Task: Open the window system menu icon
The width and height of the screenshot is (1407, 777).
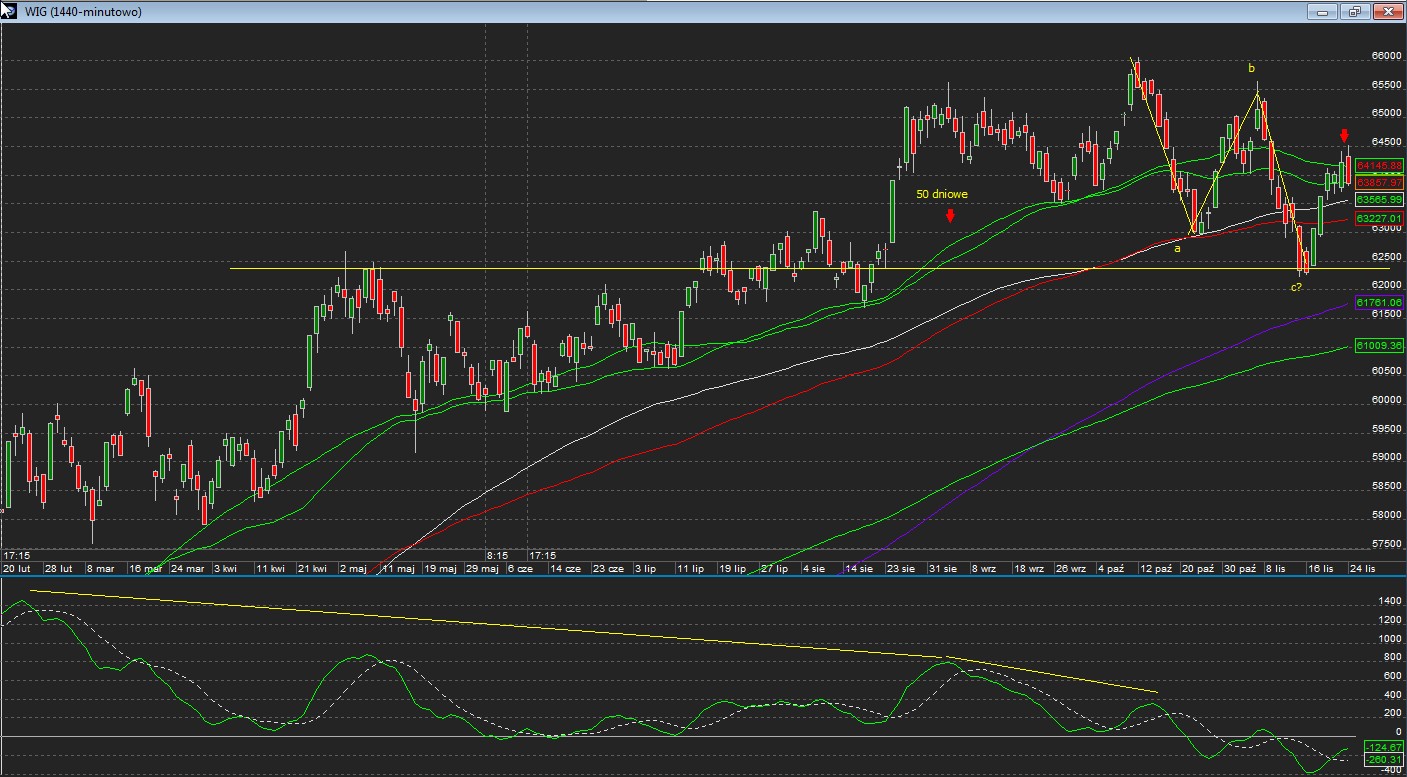Action: click(8, 11)
